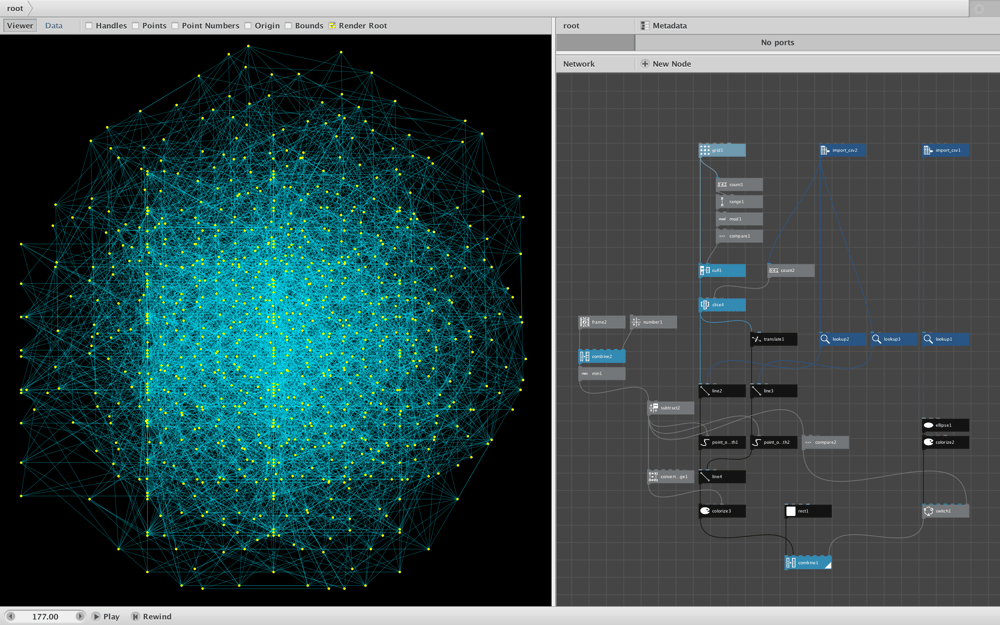Image resolution: width=1000 pixels, height=625 pixels.
Task: Uncheck the Render Root checkbox
Action: [x=332, y=26]
